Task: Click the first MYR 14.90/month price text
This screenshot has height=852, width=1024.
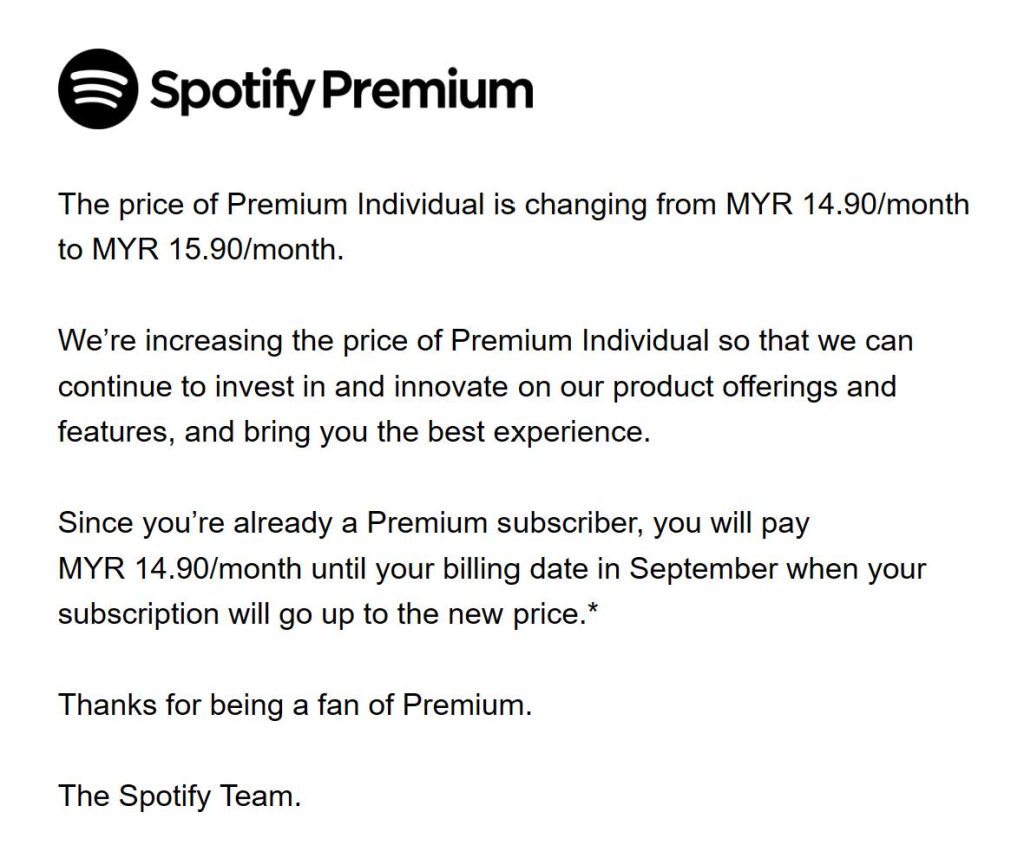Action: (847, 204)
